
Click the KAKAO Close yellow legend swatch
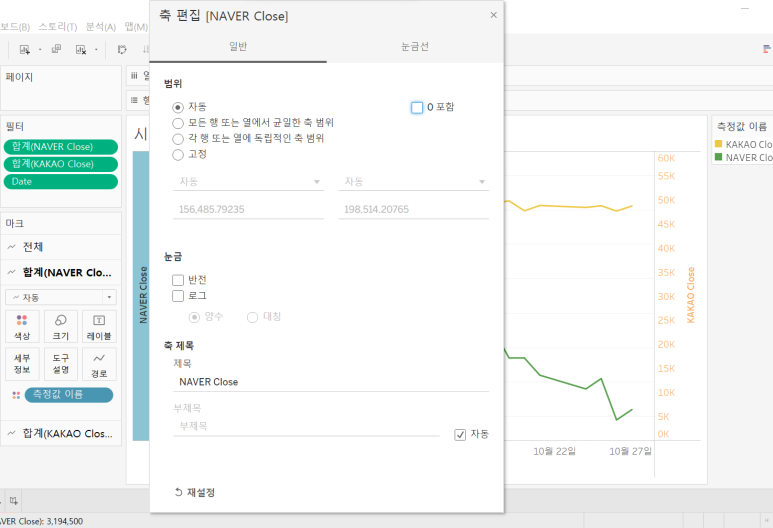coord(719,144)
